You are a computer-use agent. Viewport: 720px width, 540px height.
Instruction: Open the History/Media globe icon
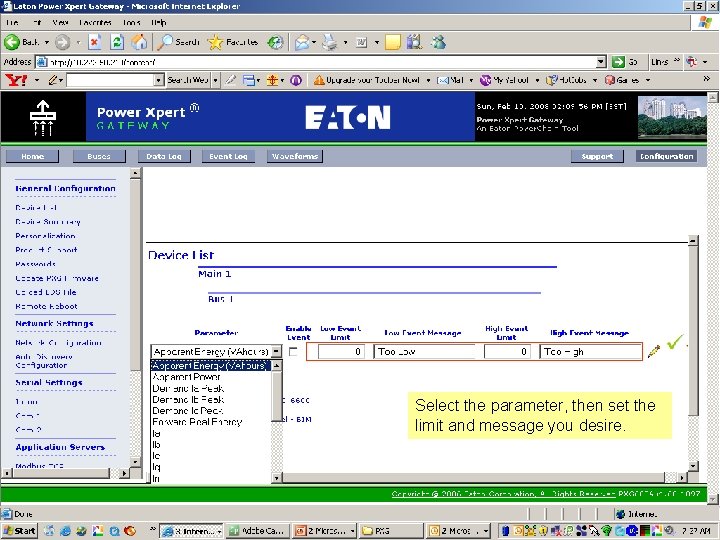pos(276,43)
